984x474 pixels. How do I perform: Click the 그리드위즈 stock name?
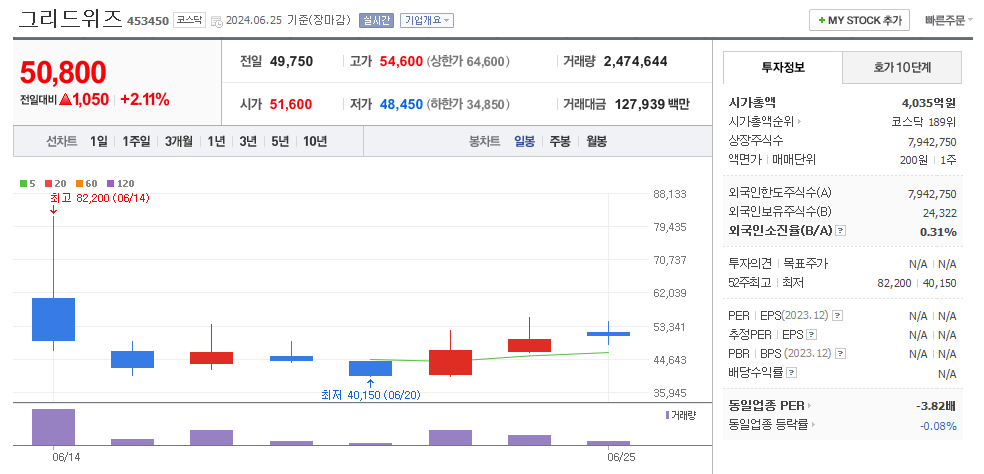pyautogui.click(x=70, y=19)
